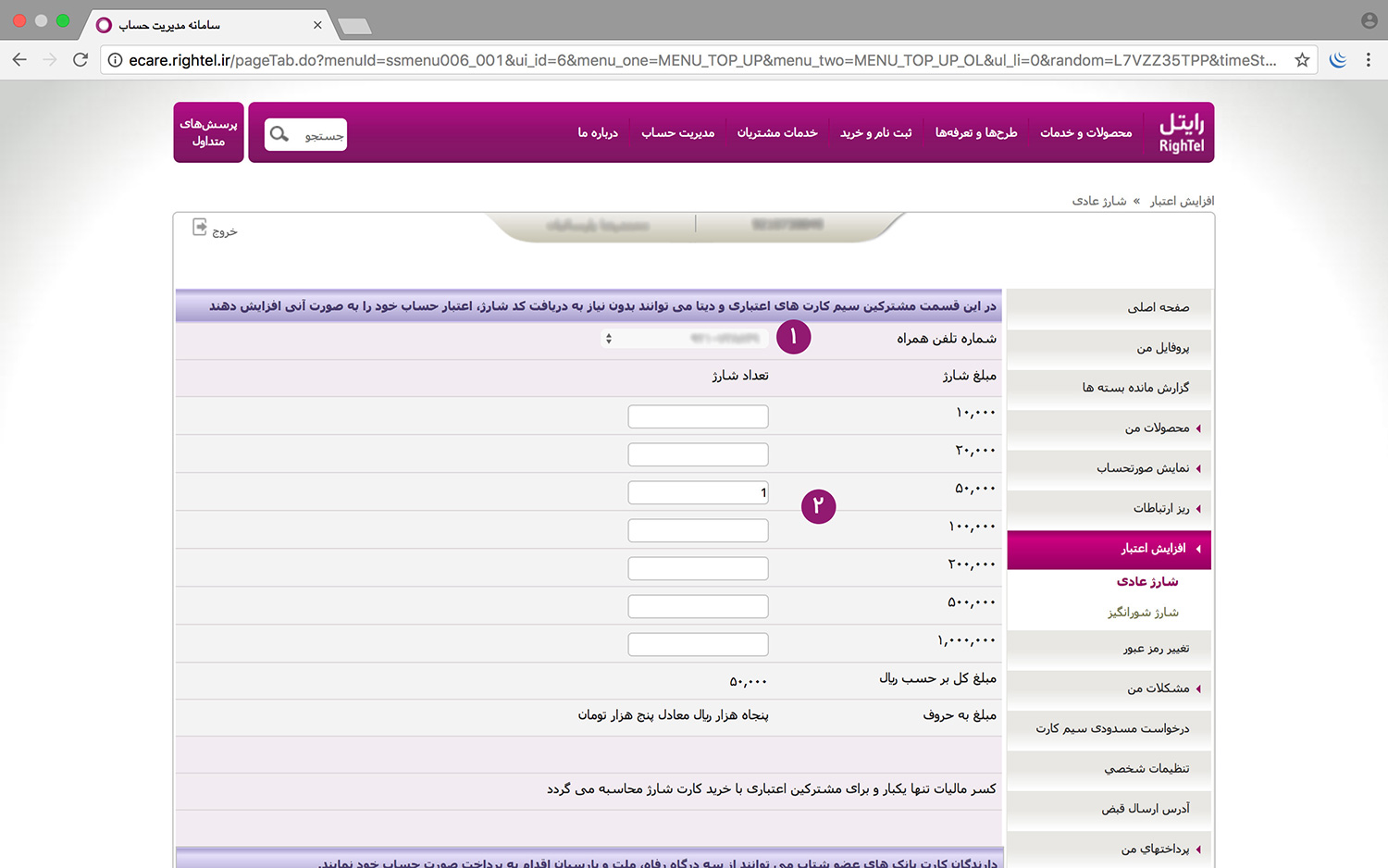Viewport: 1388px width, 868px height.
Task: Expand محصولات من in the sidebar
Action: (1157, 428)
